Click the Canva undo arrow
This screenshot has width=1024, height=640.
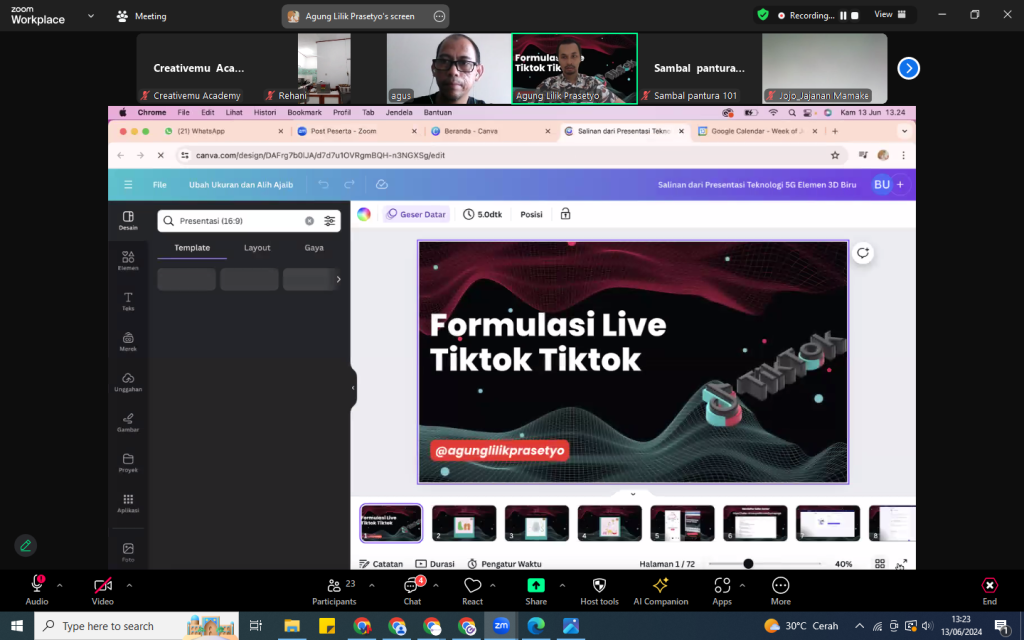click(323, 185)
